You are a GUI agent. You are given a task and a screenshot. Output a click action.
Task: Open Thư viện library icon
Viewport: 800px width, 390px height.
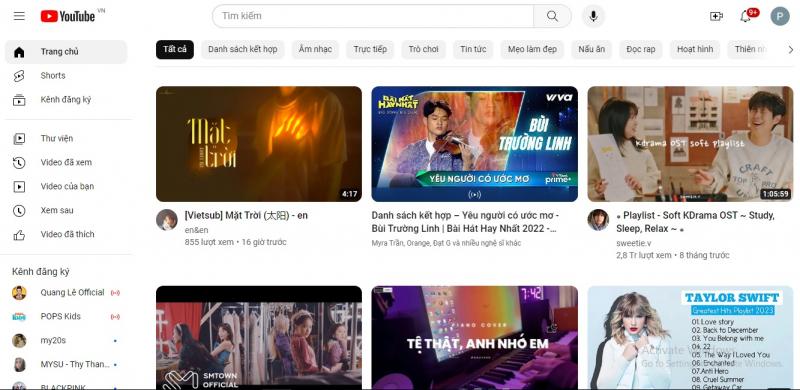(x=19, y=139)
